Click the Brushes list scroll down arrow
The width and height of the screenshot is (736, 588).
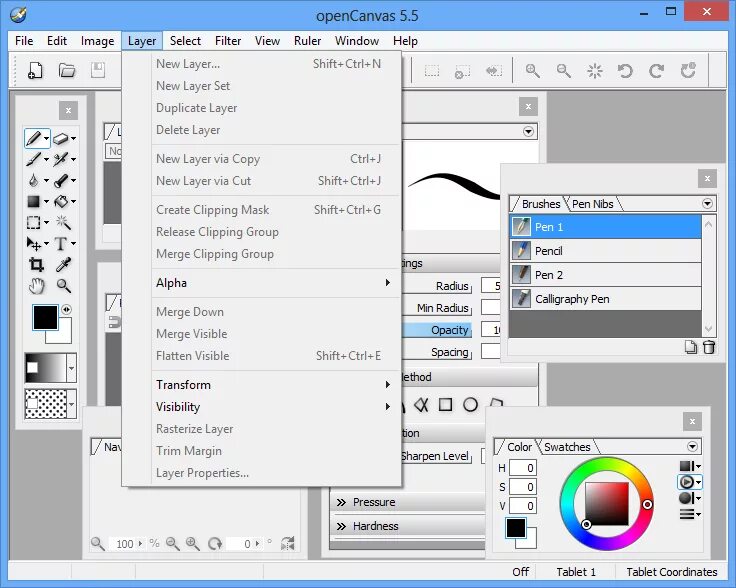708,329
